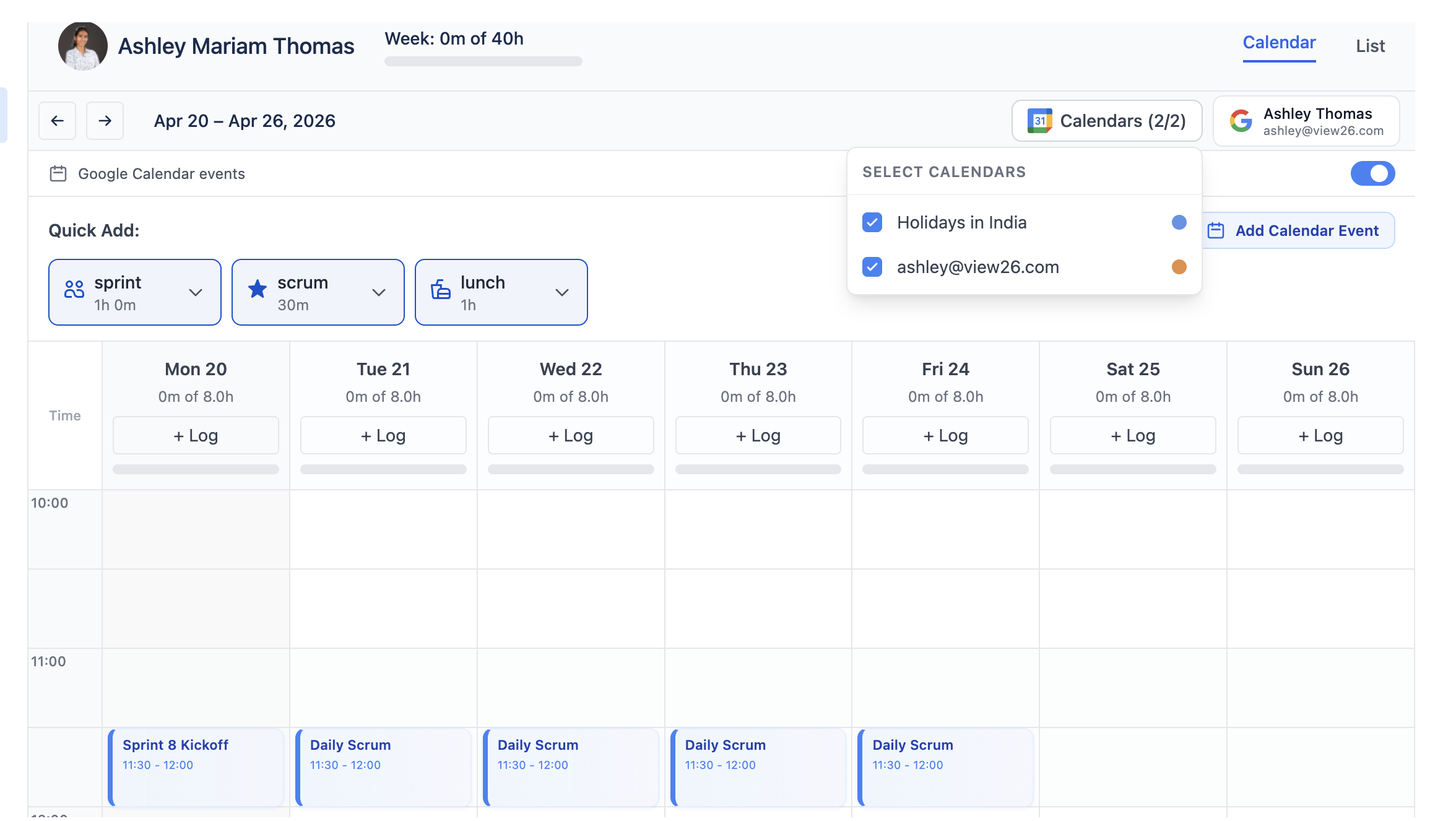
Task: Click the Sun 26 daily progress bar
Action: [x=1320, y=469]
